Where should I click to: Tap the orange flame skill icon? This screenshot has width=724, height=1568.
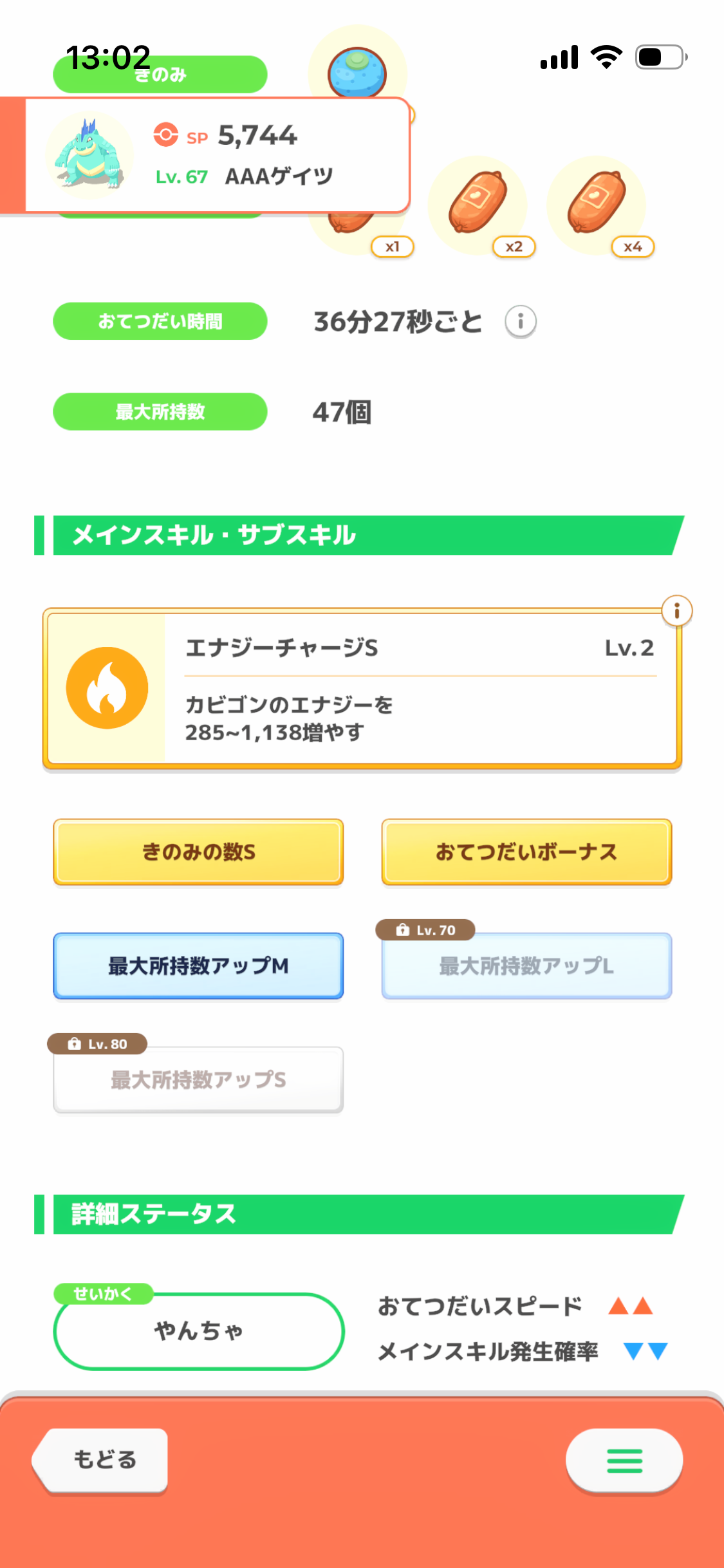107,688
